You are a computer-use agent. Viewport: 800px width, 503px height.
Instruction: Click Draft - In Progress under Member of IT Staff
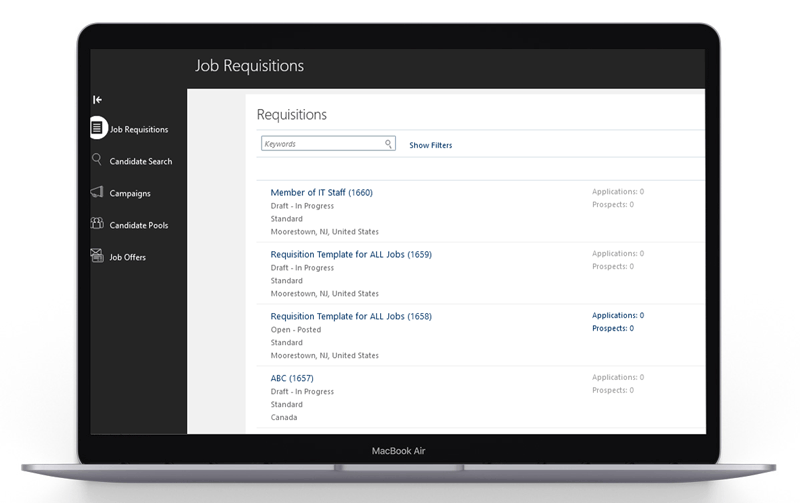302,206
